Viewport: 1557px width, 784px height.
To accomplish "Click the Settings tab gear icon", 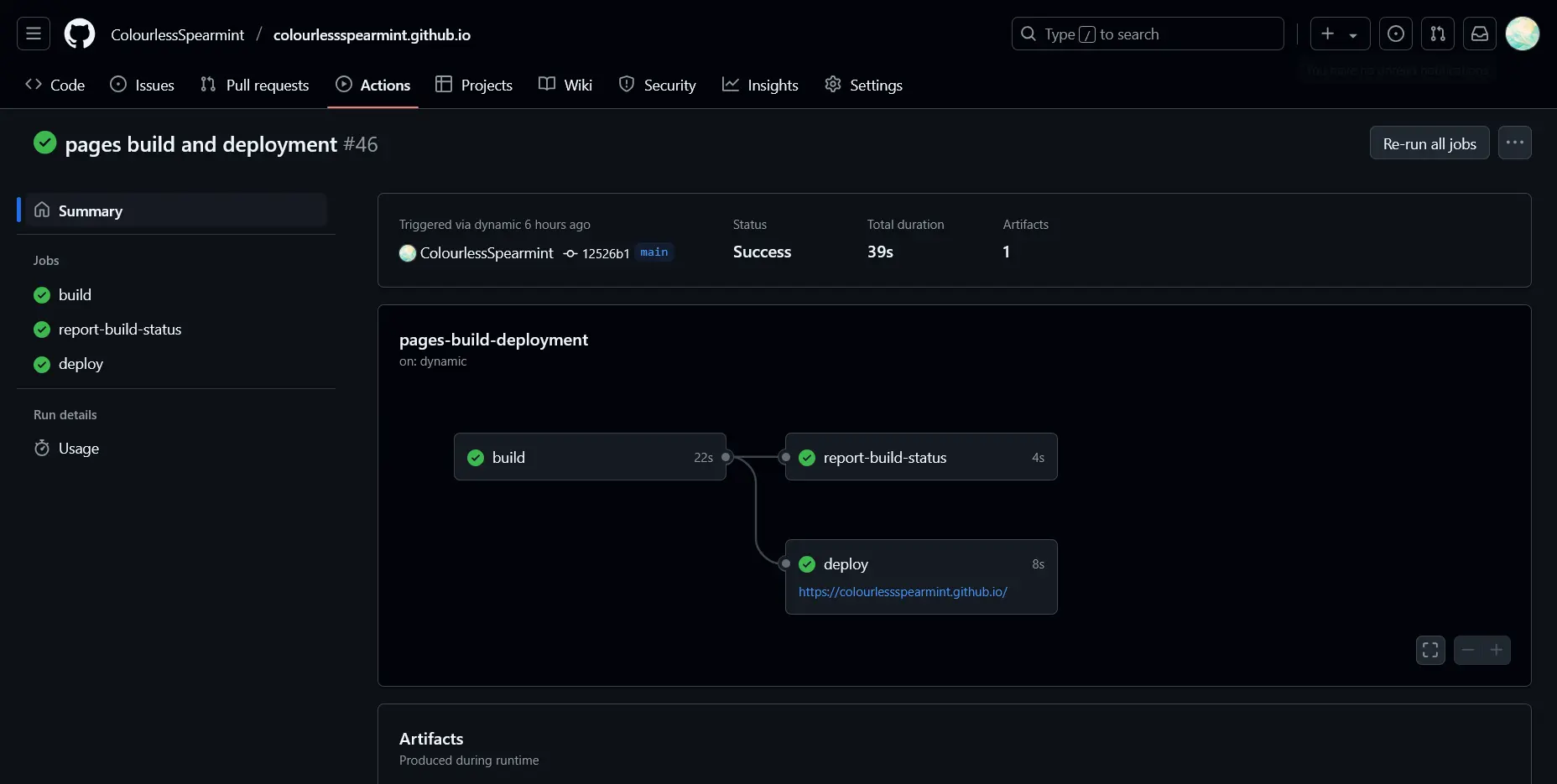I will pyautogui.click(x=833, y=85).
